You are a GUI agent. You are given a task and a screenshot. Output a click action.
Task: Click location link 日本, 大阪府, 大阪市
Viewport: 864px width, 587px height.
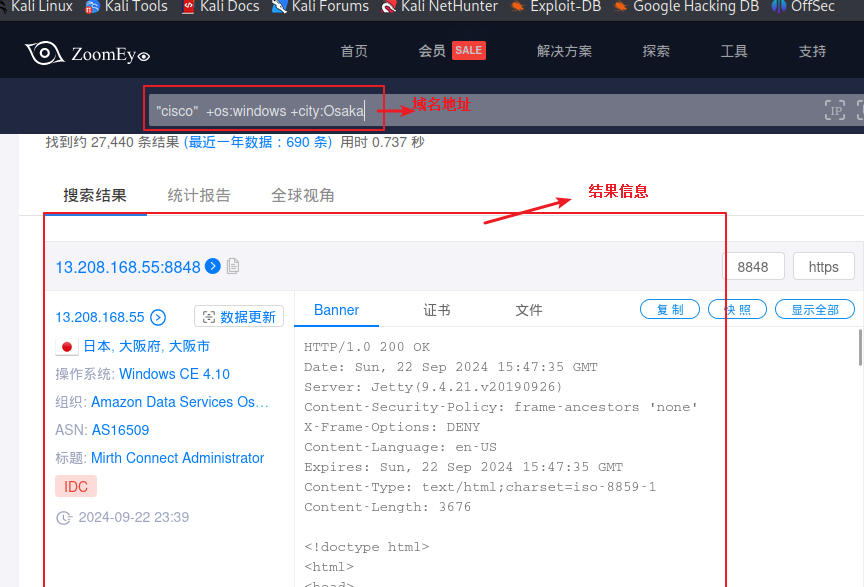point(147,346)
